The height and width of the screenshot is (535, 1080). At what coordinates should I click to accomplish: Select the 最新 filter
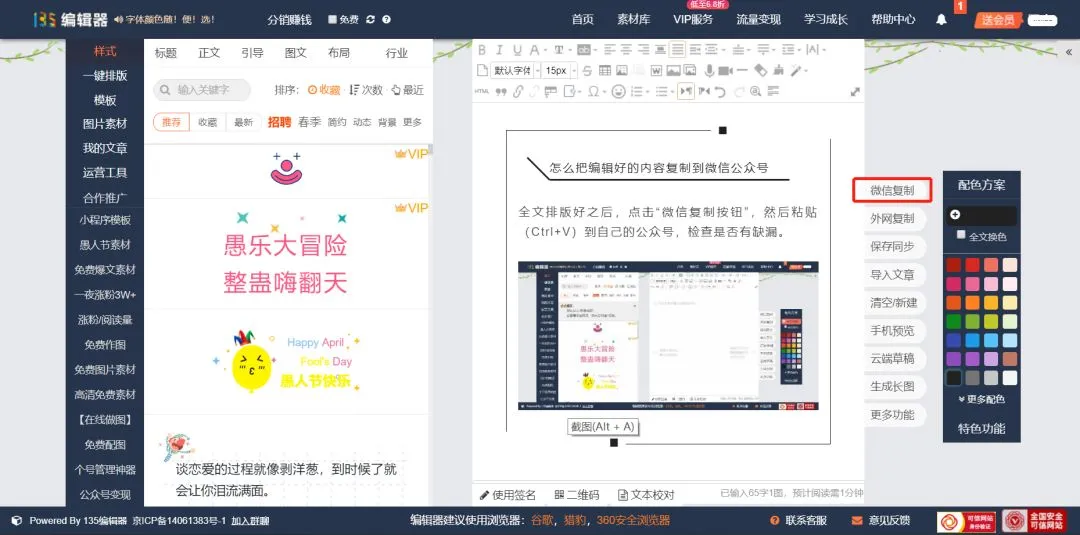pos(243,122)
